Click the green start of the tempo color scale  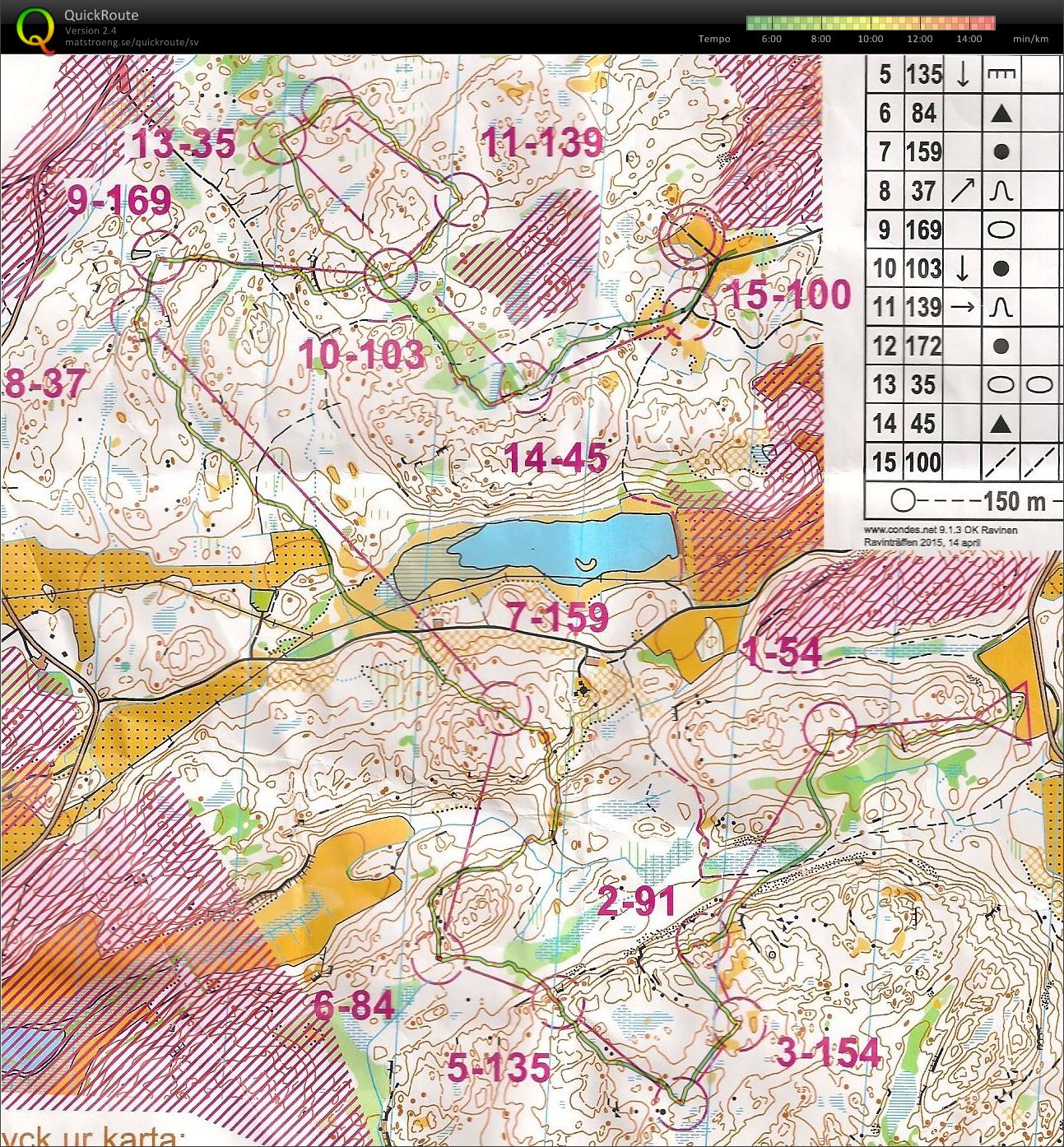[x=753, y=22]
